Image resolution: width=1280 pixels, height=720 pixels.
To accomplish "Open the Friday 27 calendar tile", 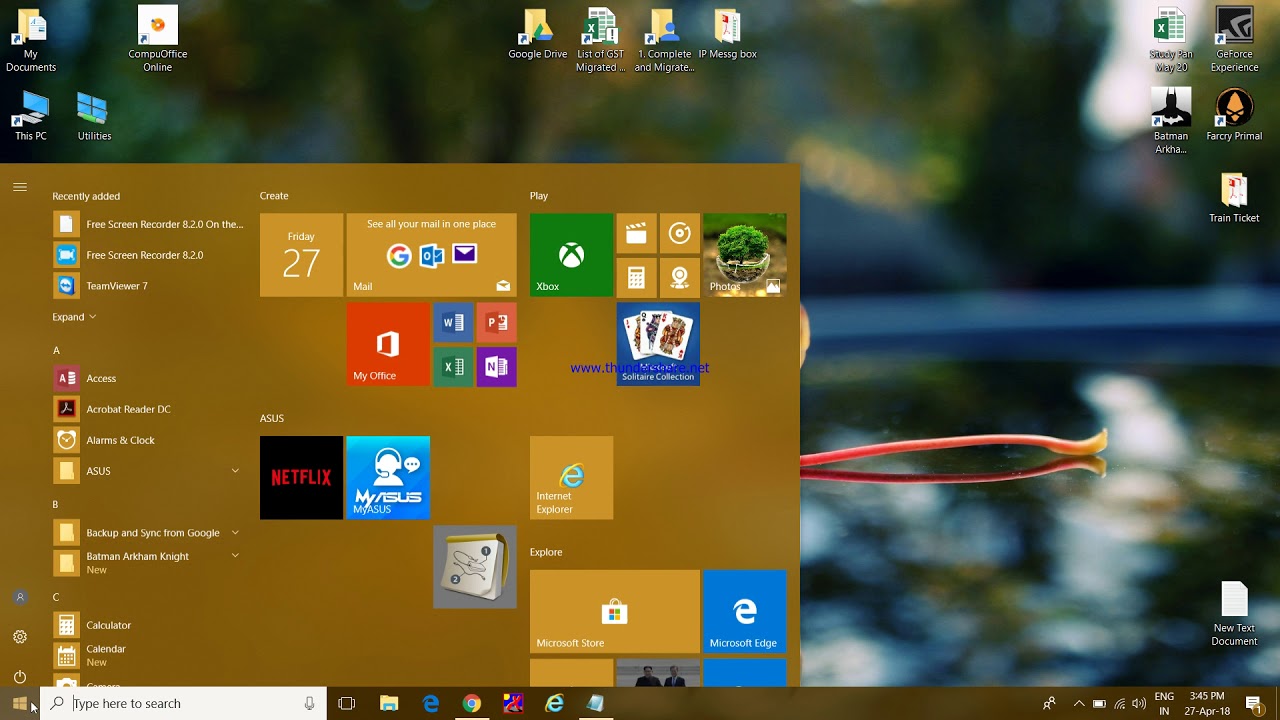I will coord(301,255).
